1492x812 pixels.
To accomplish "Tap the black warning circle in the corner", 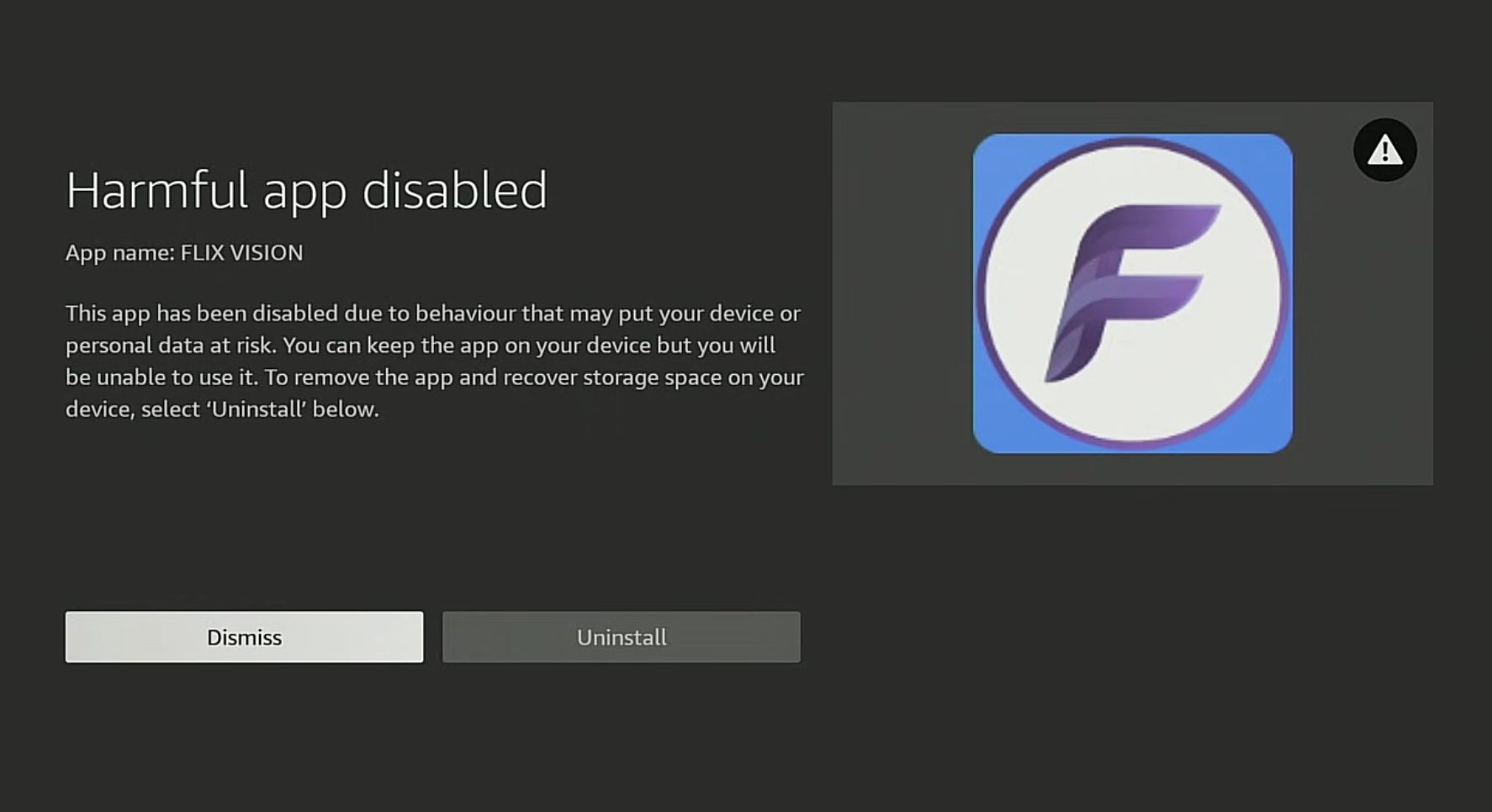I will [1384, 149].
